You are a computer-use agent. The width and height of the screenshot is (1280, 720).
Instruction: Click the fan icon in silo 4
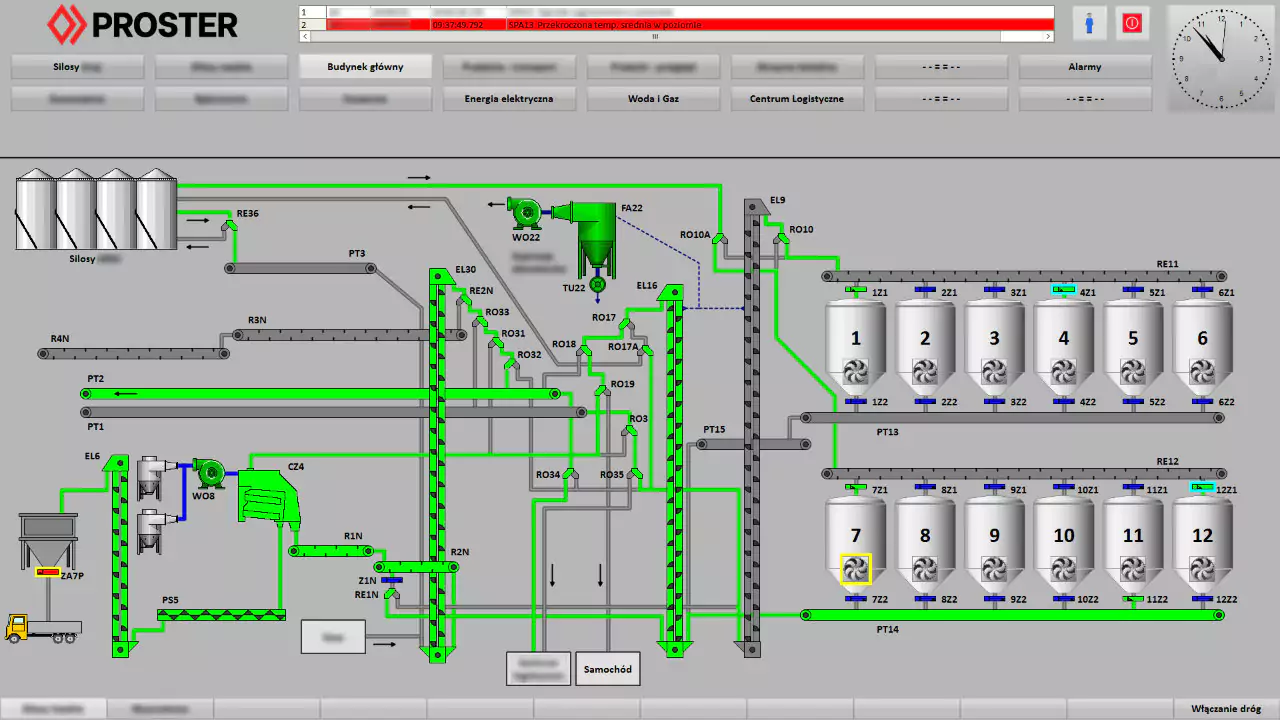[1063, 372]
